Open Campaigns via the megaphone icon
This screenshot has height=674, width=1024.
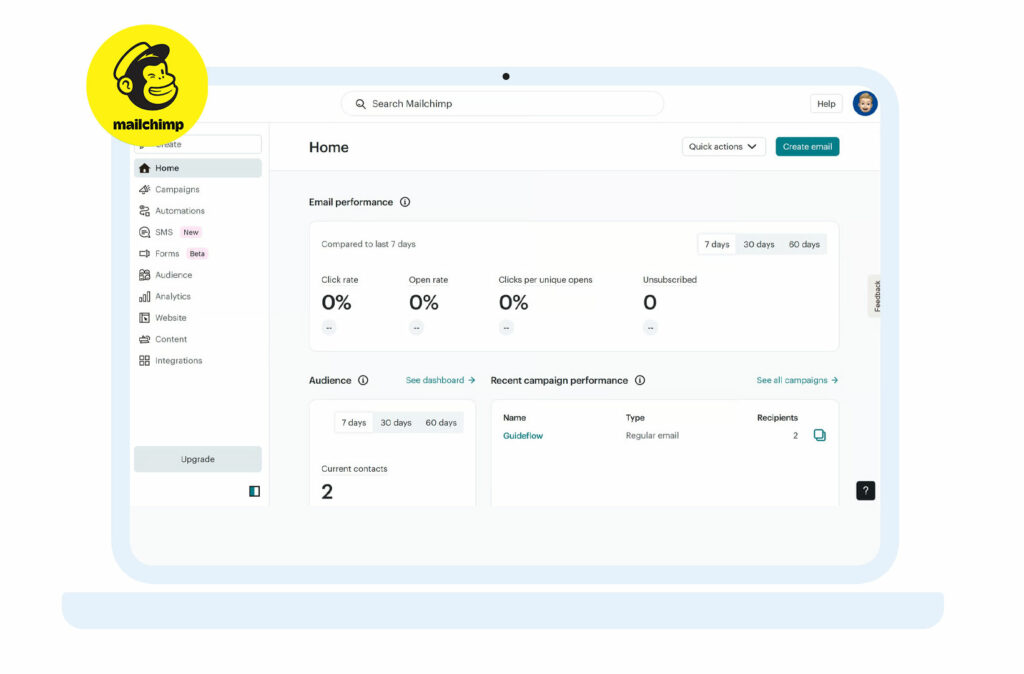(144, 189)
